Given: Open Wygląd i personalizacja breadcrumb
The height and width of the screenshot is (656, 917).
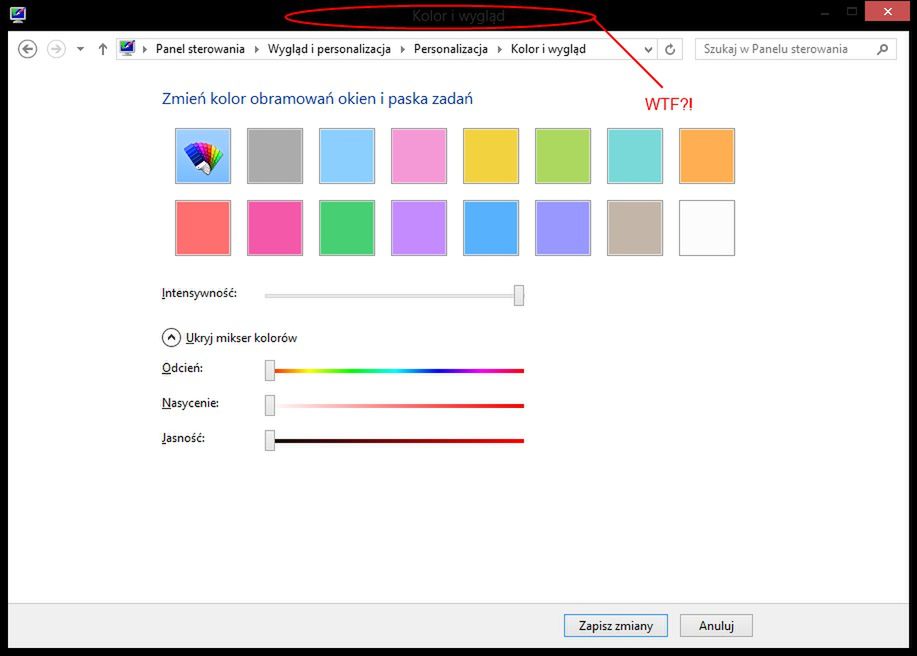Looking at the screenshot, I should tap(329, 49).
